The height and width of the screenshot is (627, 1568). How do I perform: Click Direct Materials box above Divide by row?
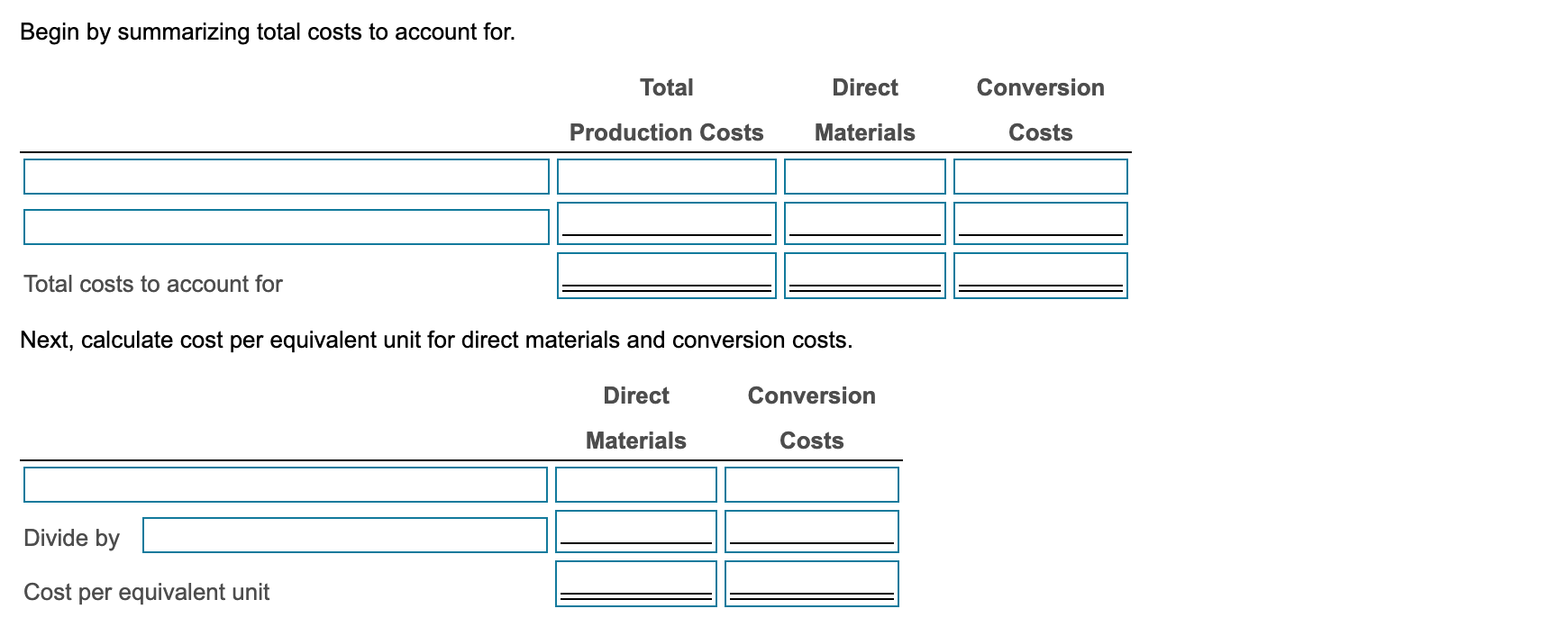coord(635,486)
